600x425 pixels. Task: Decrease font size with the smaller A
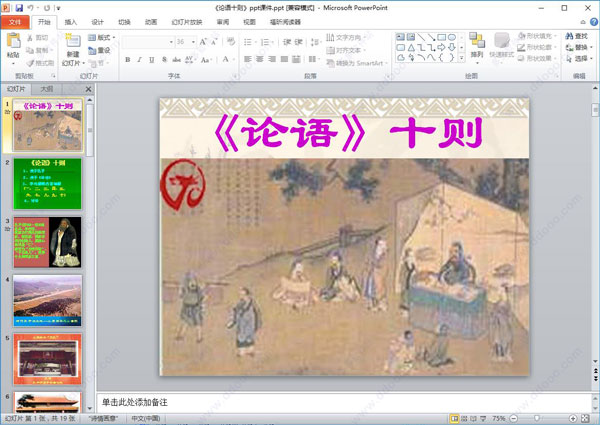pos(214,42)
